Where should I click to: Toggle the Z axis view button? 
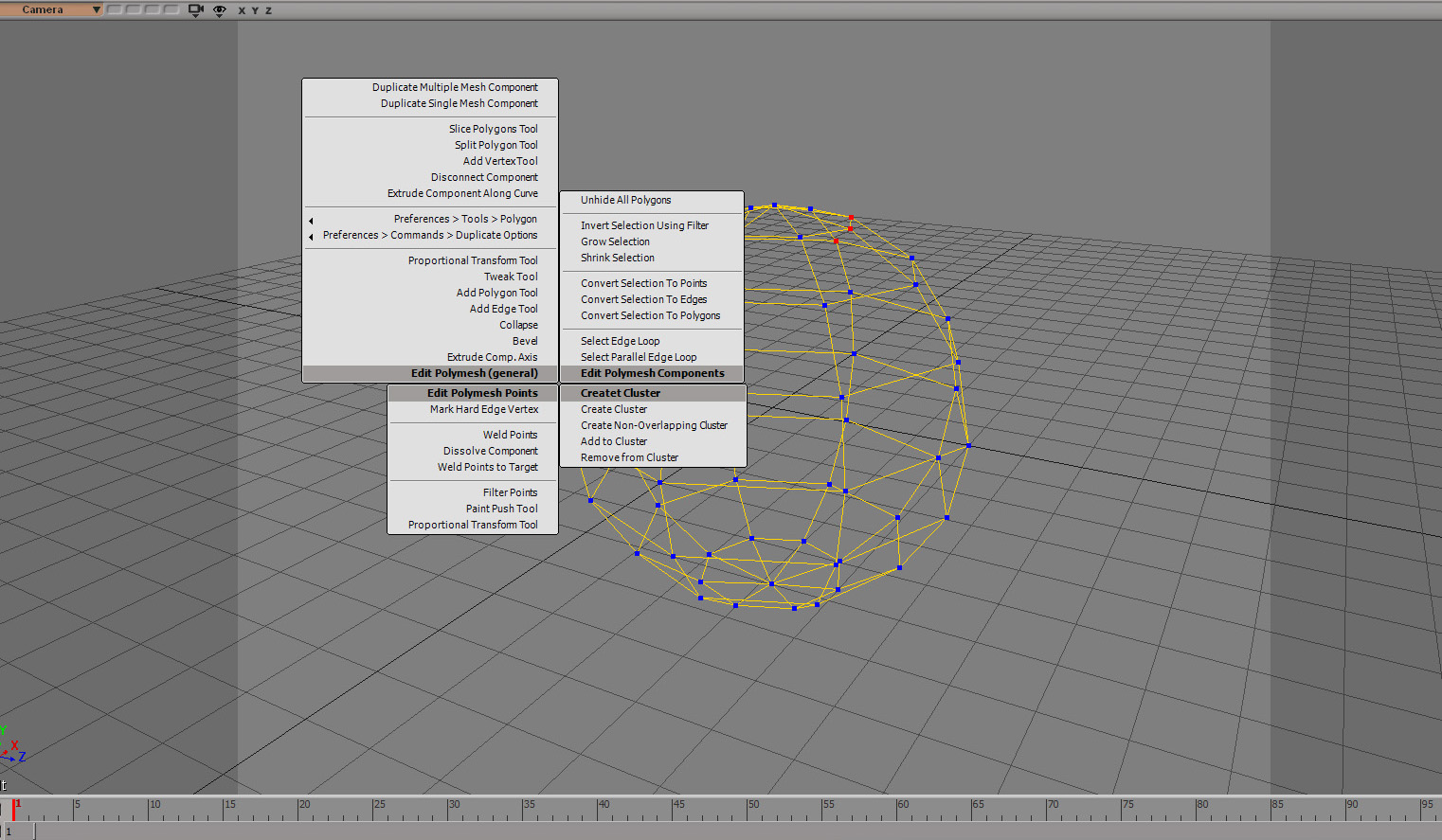click(x=268, y=10)
